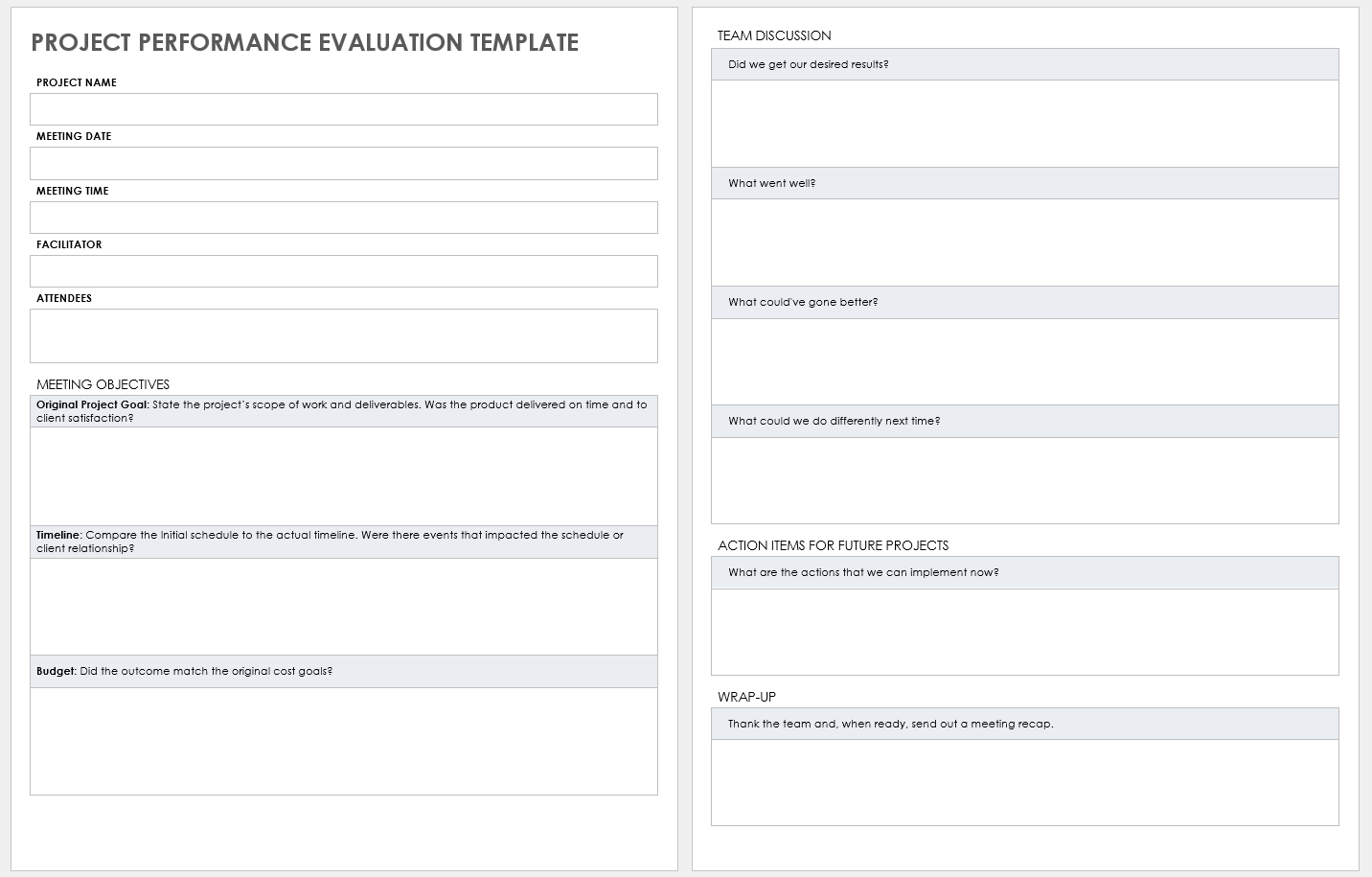This screenshot has width=1372, height=877.
Task: Click the Project Name input field
Action: [343, 109]
